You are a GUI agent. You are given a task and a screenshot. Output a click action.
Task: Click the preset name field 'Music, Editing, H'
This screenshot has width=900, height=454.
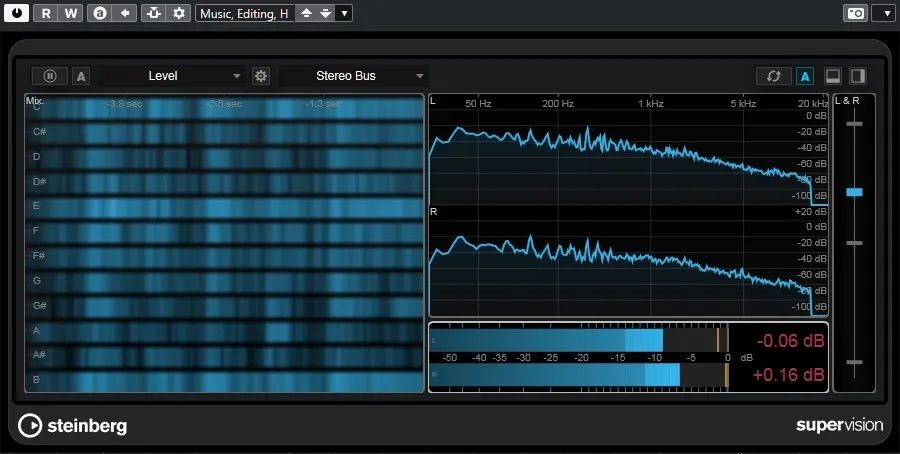coord(245,13)
